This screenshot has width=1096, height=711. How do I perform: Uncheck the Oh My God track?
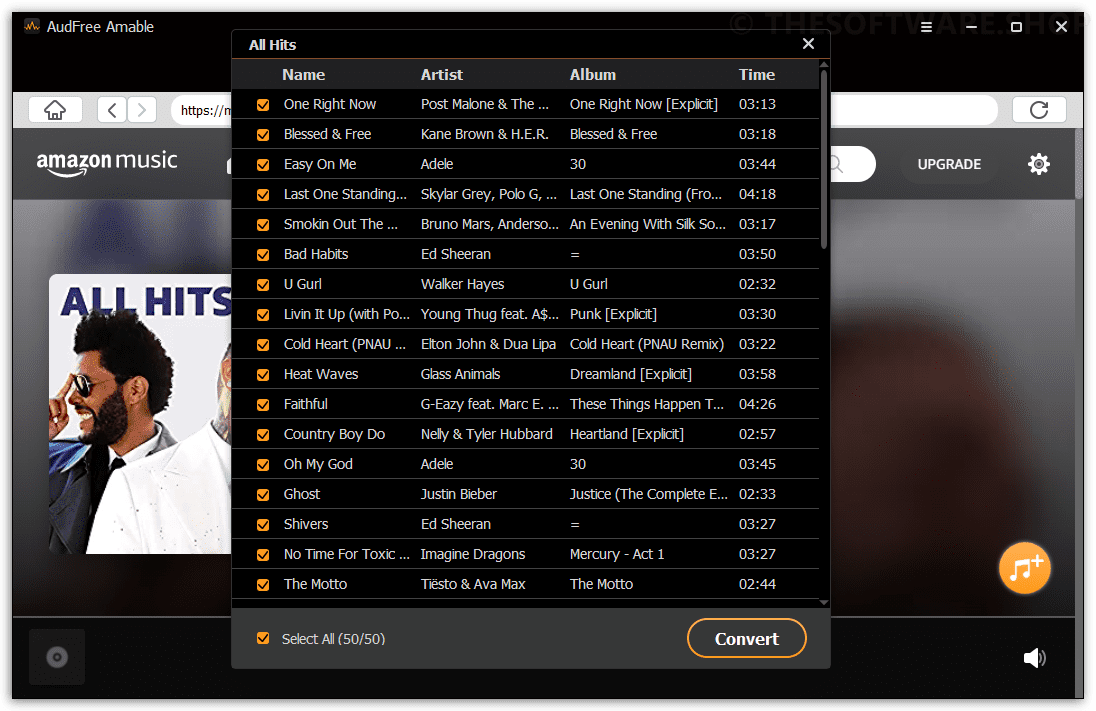point(263,466)
